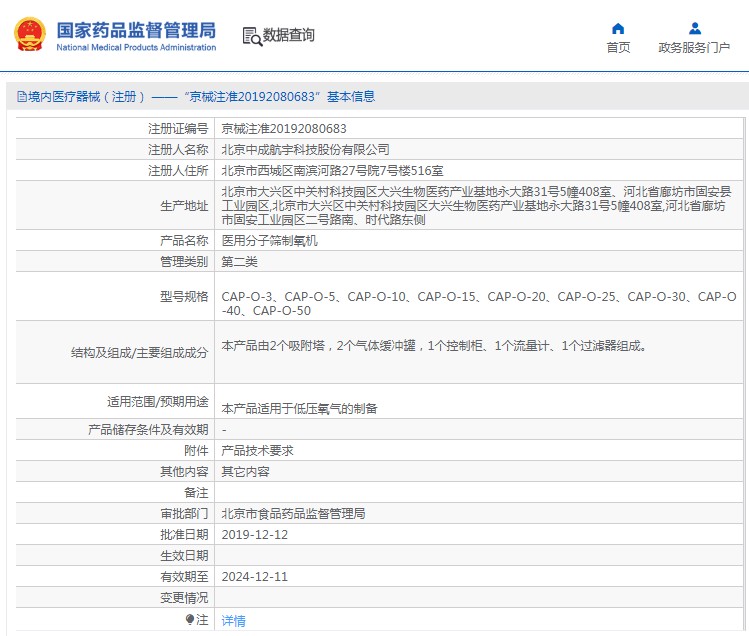Click the 注册人名称 label
749x636 pixels.
[x=178, y=150]
